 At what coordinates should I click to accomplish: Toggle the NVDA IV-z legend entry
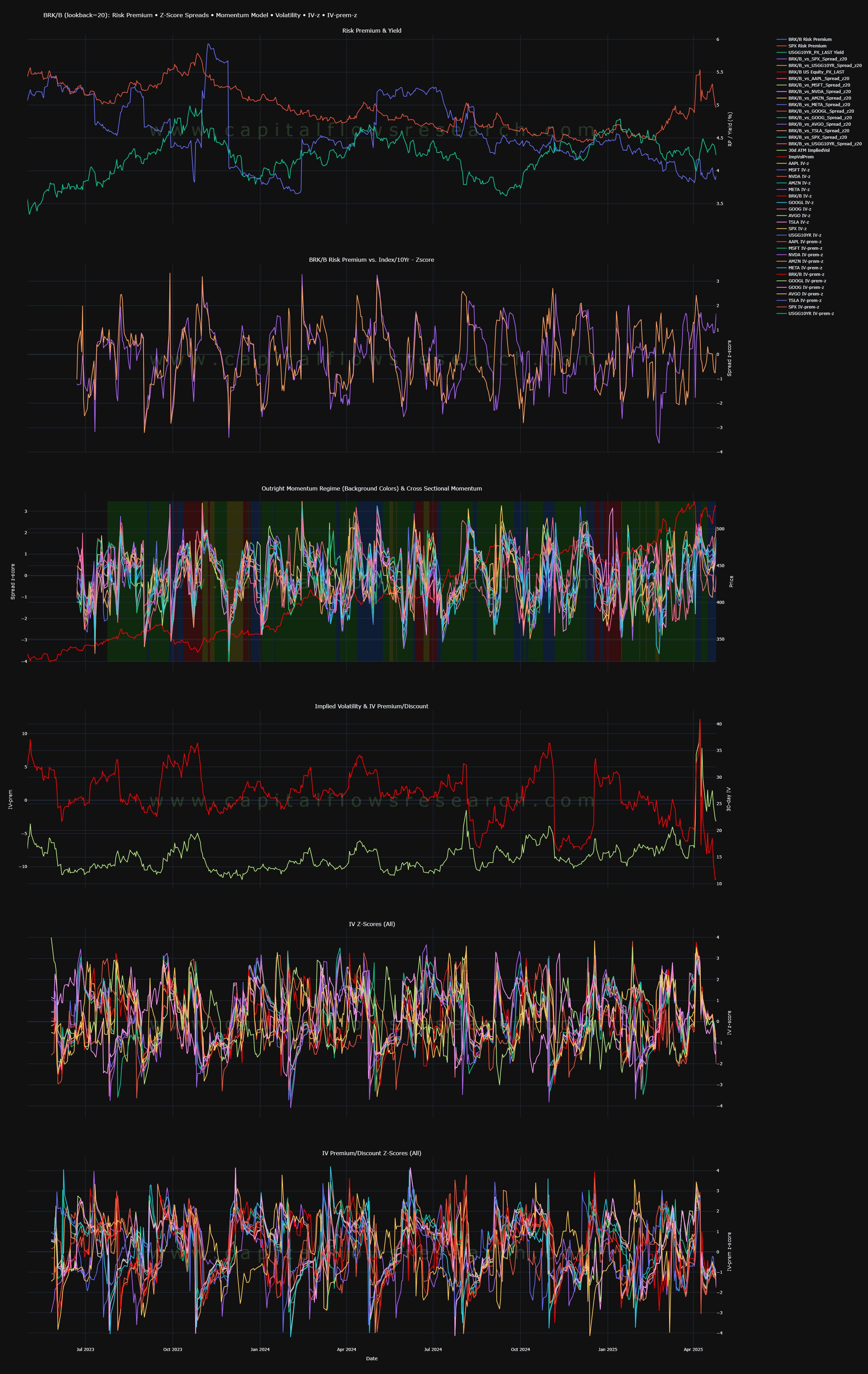pos(794,176)
